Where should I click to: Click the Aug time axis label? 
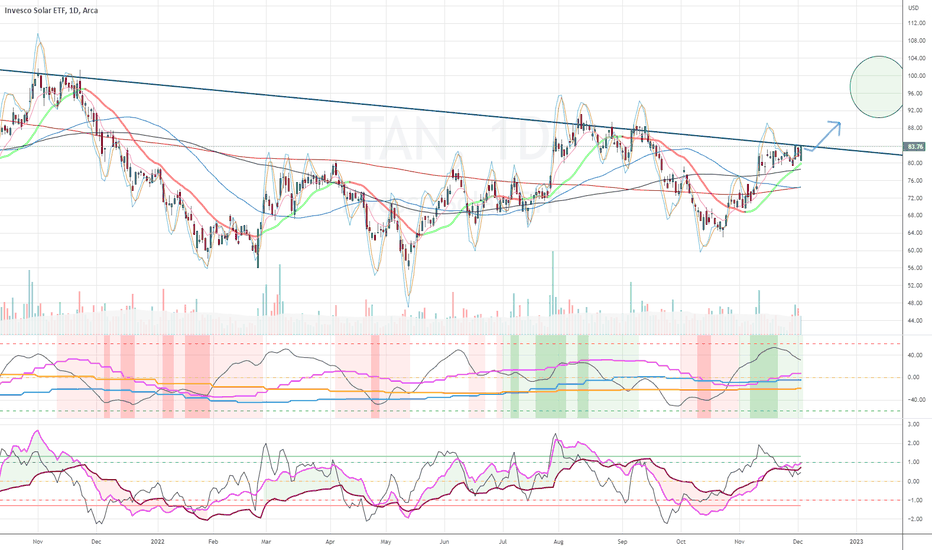558,542
